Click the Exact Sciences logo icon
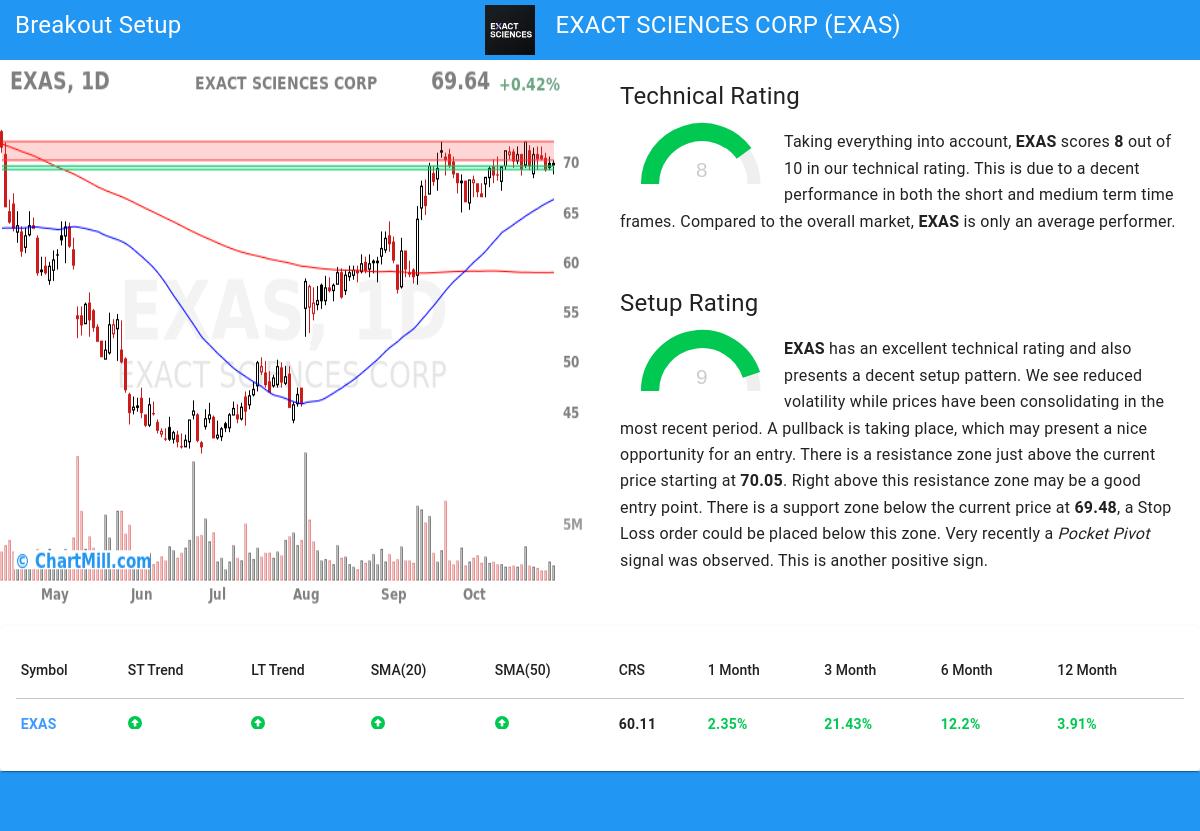1200x831 pixels. [509, 30]
